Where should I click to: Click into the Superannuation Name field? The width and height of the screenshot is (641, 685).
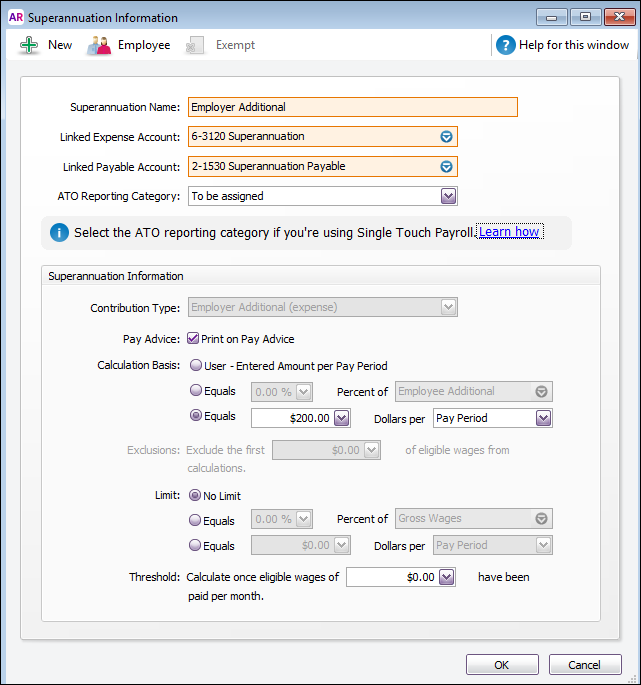[353, 107]
